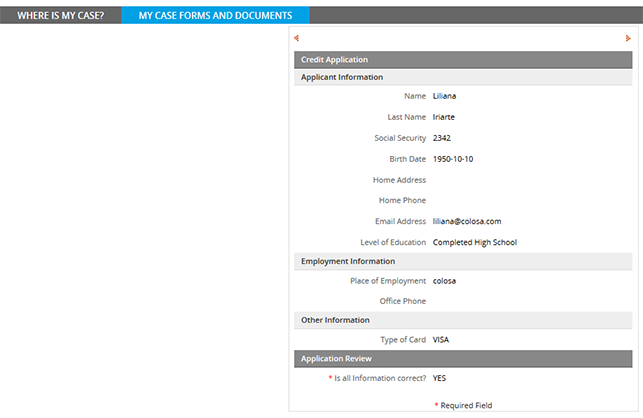
Task: Click the Required Field note
Action: click(x=465, y=405)
